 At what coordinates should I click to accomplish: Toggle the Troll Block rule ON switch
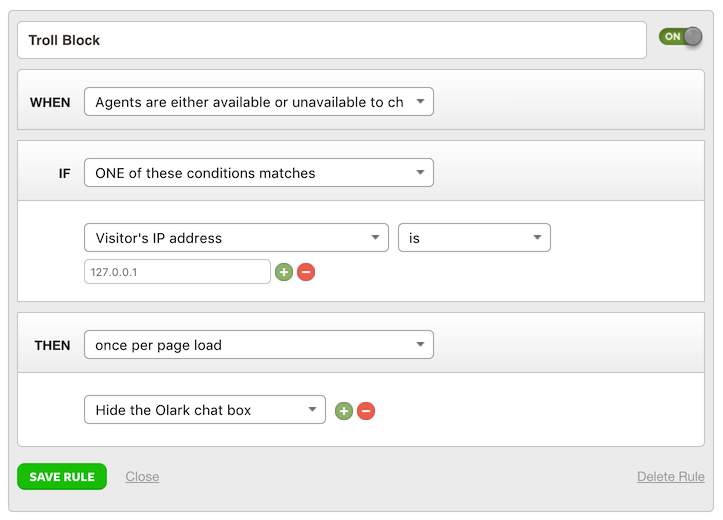pos(681,37)
